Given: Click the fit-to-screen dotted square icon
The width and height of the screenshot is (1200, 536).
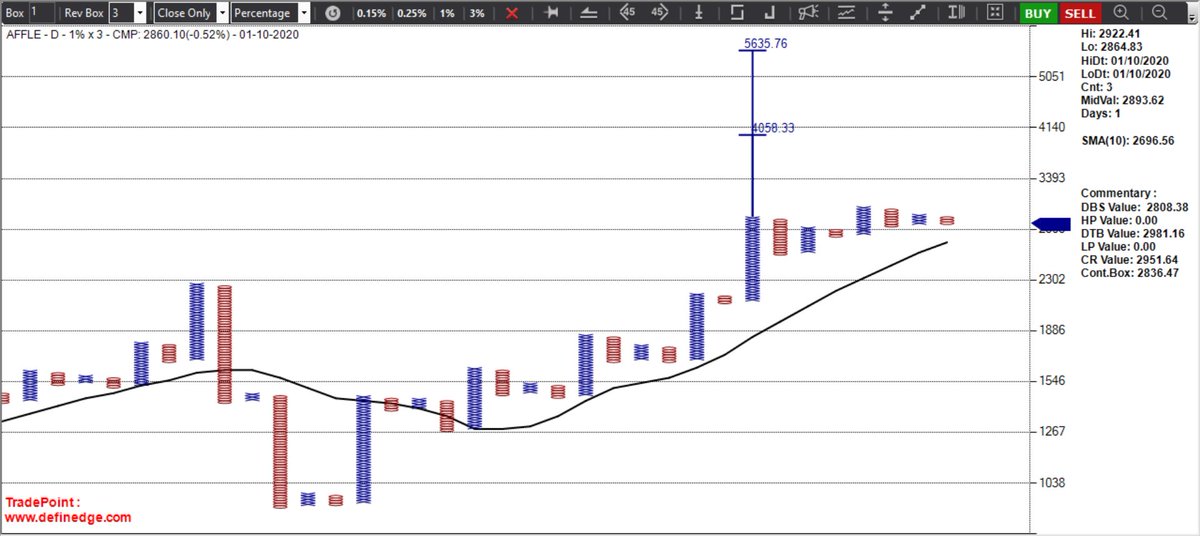Looking at the screenshot, I should [x=994, y=13].
